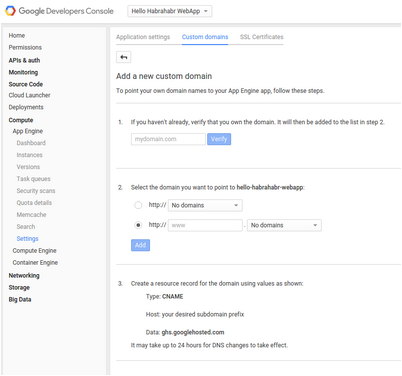Click the www subdomain input field
The width and height of the screenshot is (402, 376).
pyautogui.click(x=205, y=225)
